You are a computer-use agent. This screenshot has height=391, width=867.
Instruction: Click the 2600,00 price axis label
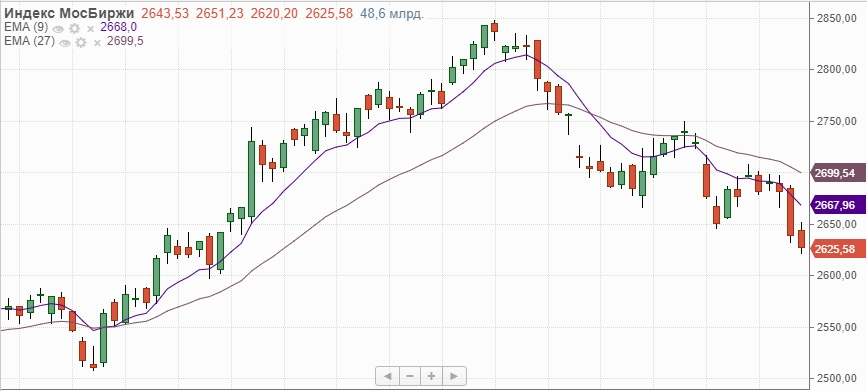pyautogui.click(x=837, y=275)
